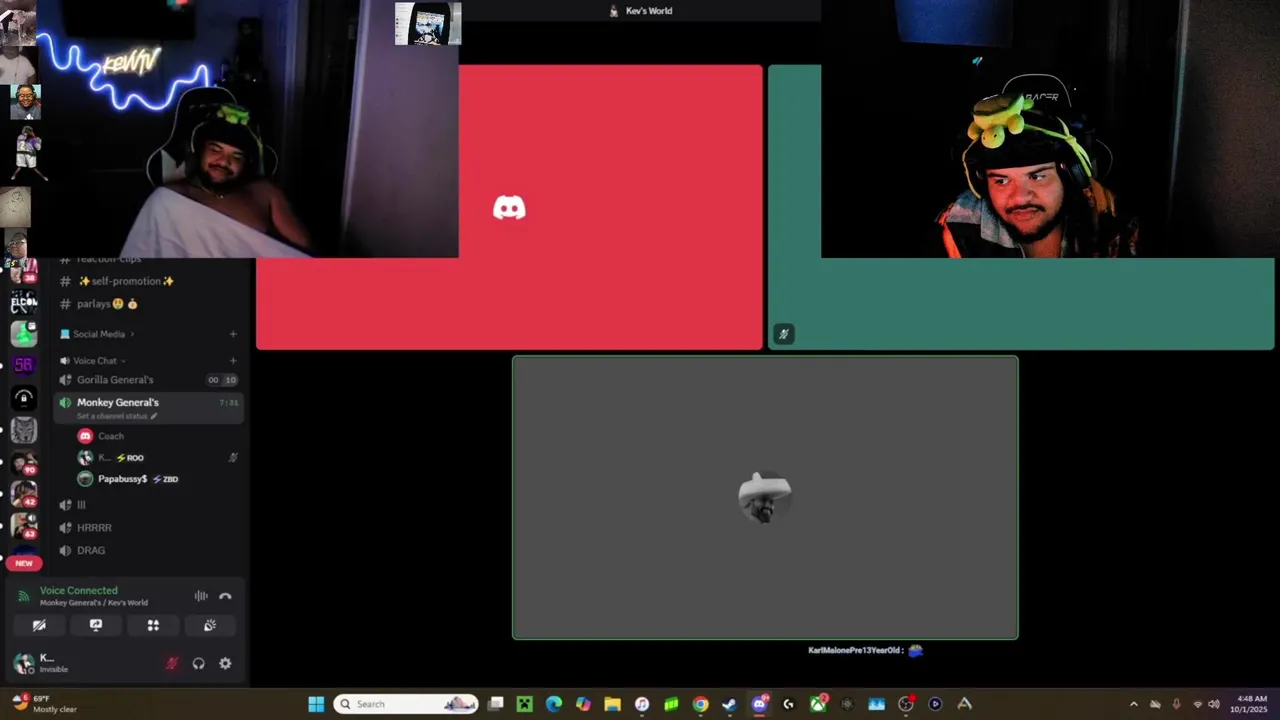This screenshot has height=720, width=1280.
Task: Click the taskbar Search box
Action: [406, 704]
